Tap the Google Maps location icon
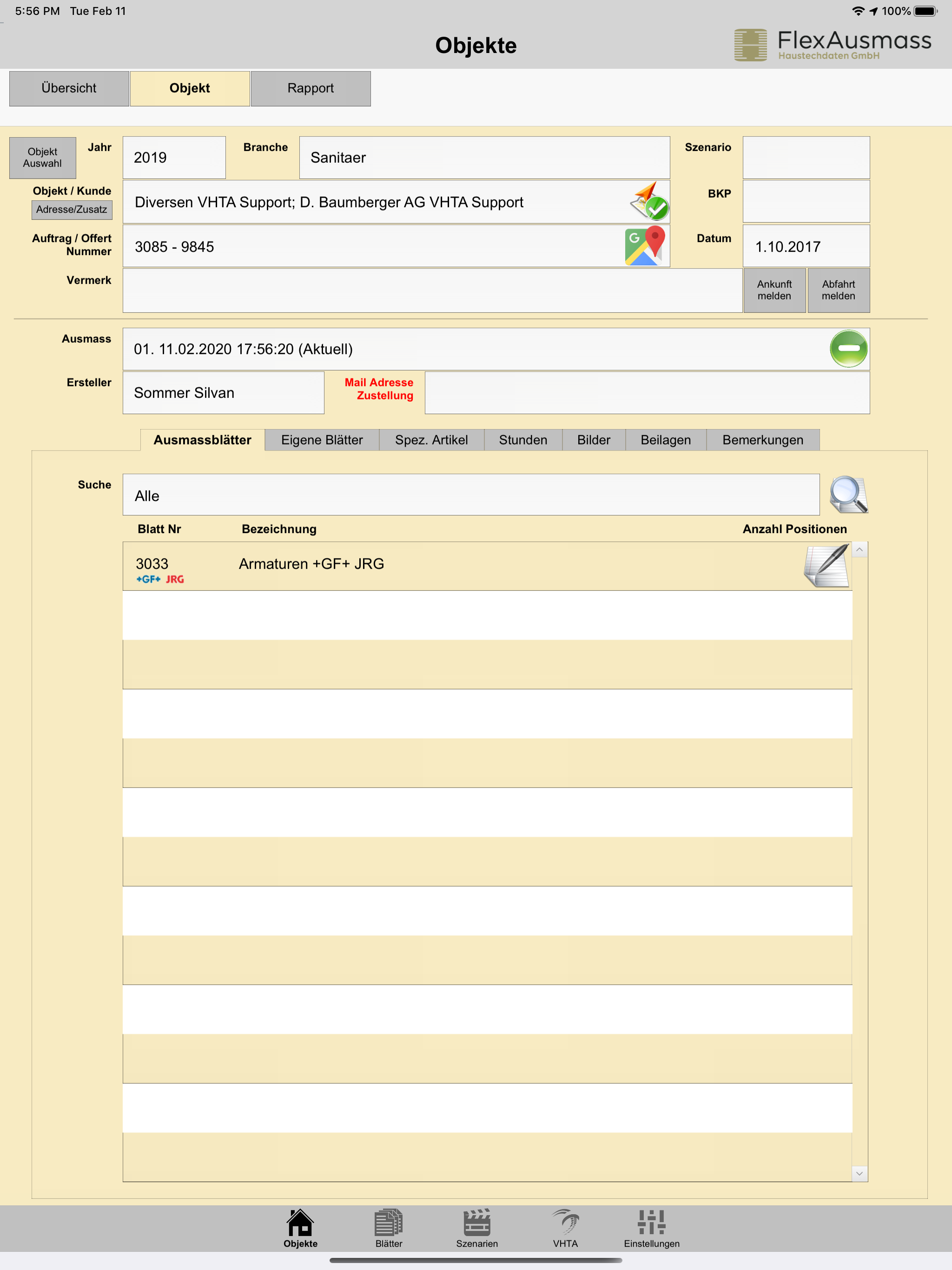Image resolution: width=952 pixels, height=1270 pixels. point(645,246)
